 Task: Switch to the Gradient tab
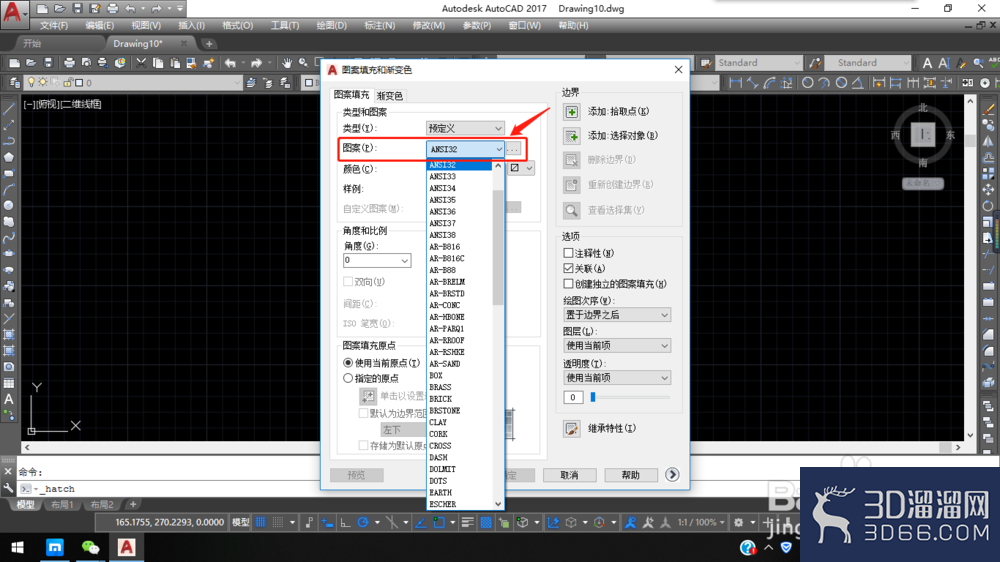390,96
